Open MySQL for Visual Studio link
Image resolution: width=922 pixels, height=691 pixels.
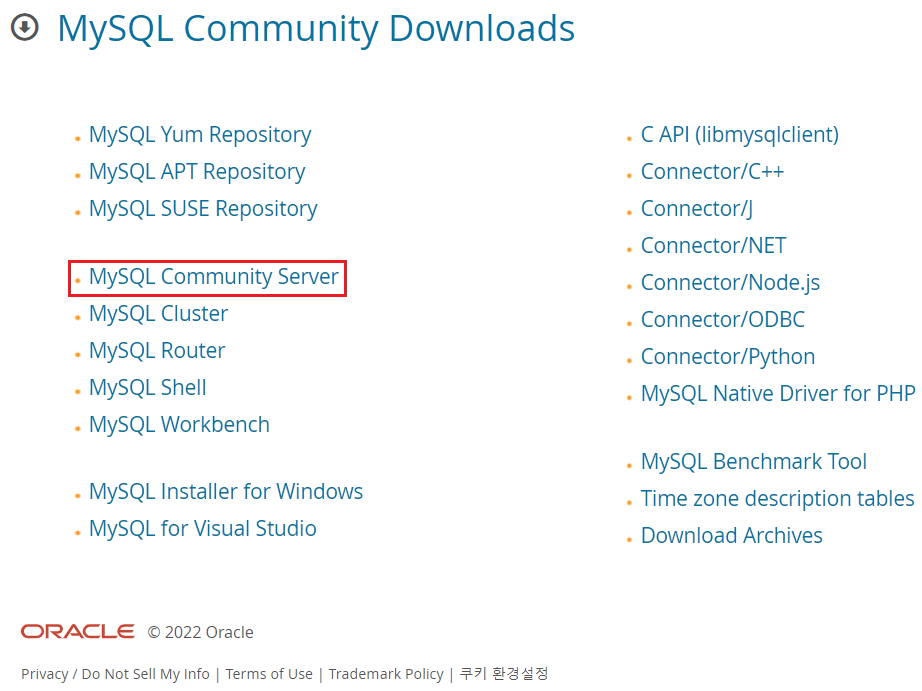coord(203,529)
